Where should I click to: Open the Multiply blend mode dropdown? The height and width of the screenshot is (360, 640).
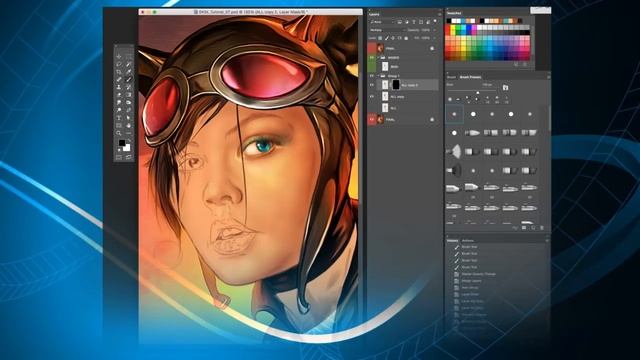coord(388,30)
